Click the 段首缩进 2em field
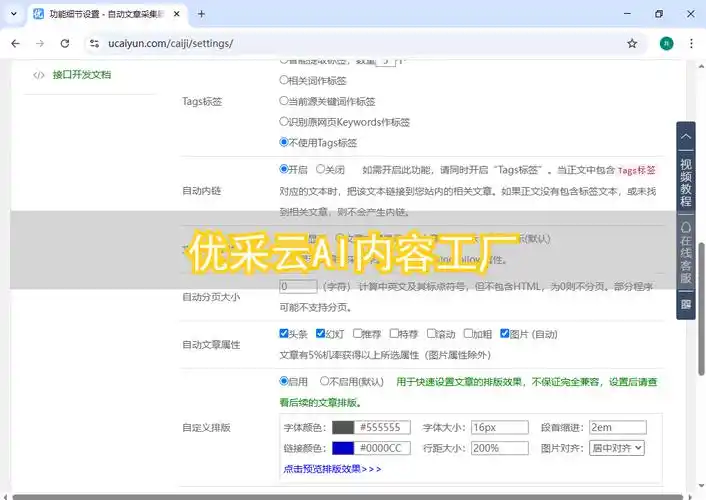The height and width of the screenshot is (500, 706). 618,427
